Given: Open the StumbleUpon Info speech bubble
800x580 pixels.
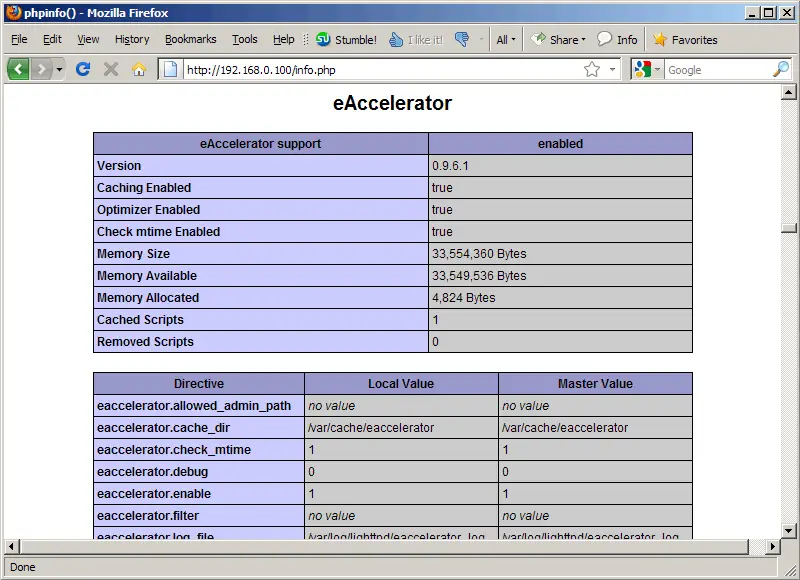Looking at the screenshot, I should click(x=617, y=40).
